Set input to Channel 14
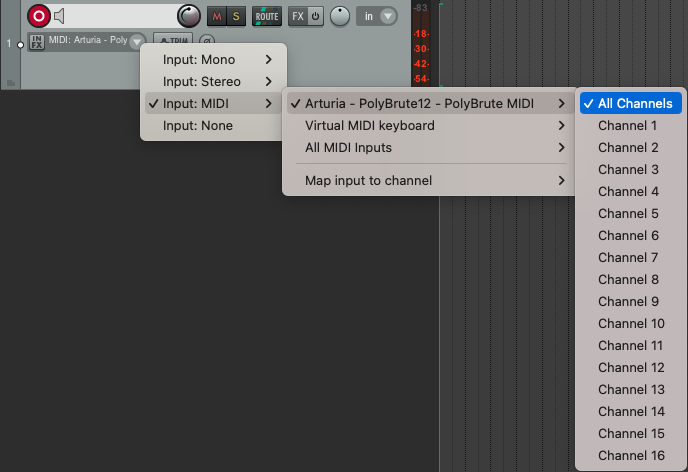The image size is (688, 472). 631,411
